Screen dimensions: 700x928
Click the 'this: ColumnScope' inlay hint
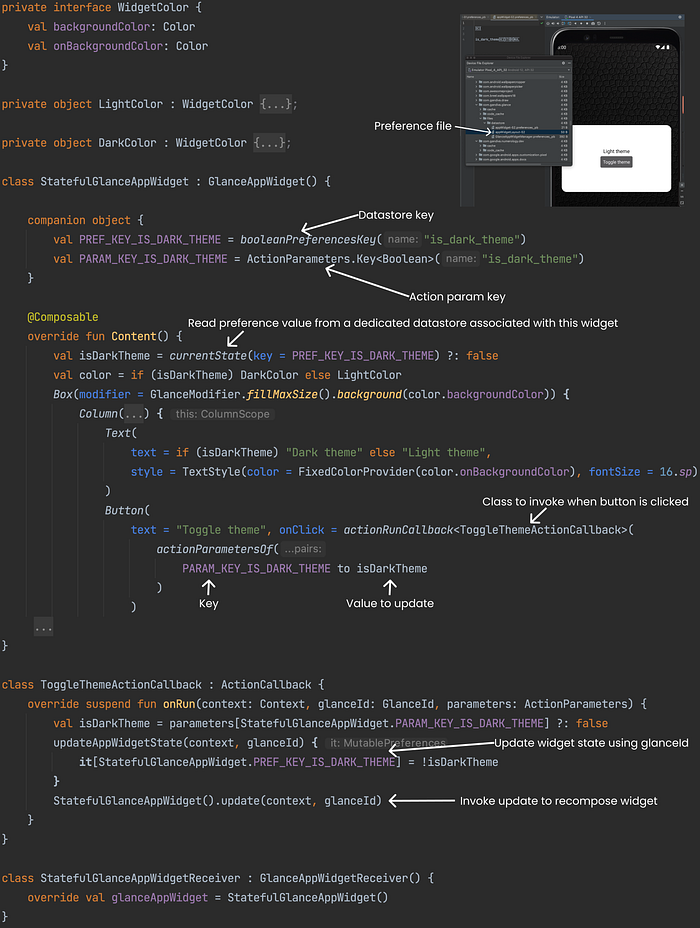(x=222, y=414)
